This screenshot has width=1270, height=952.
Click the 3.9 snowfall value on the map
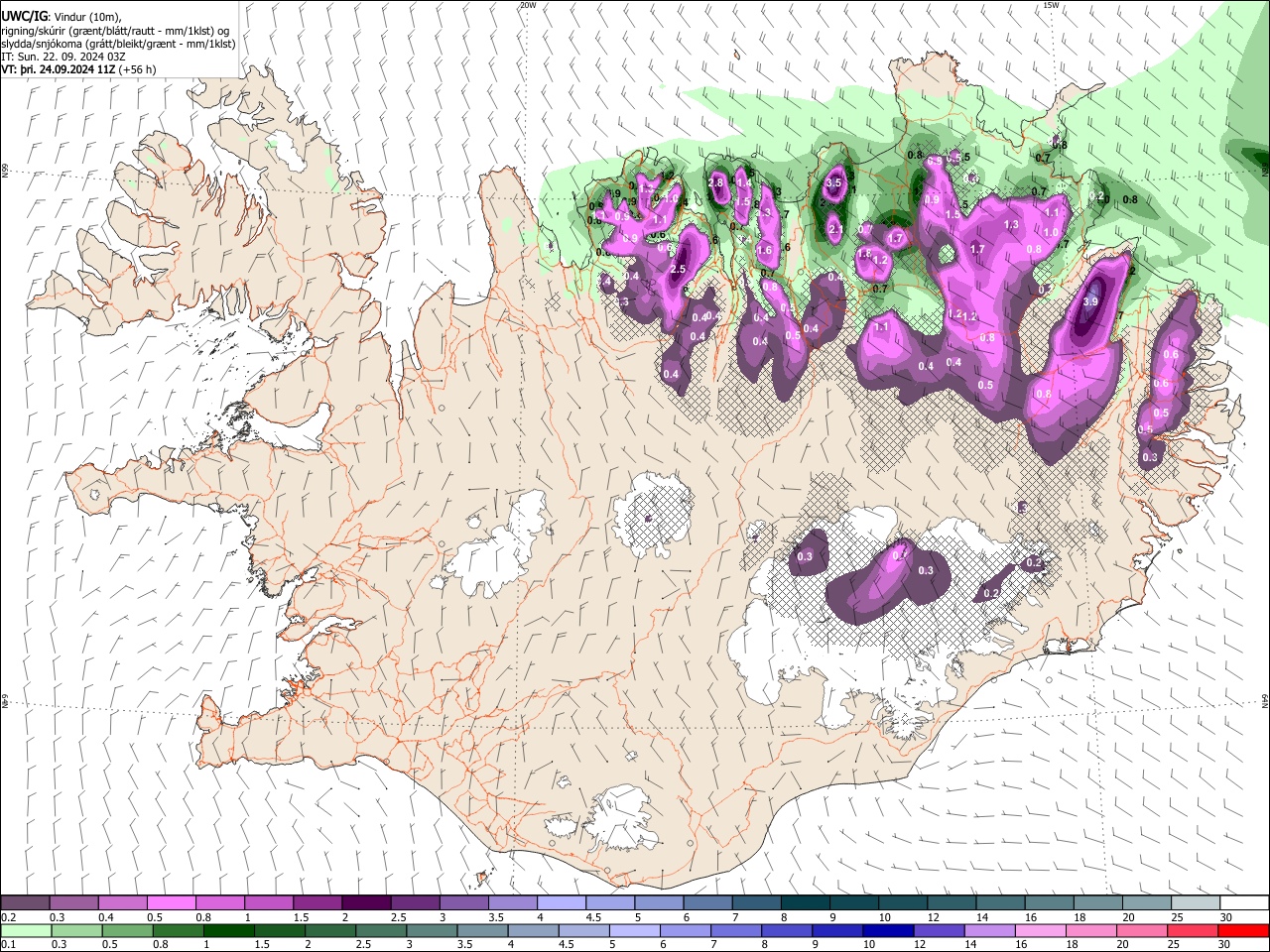tap(1090, 301)
